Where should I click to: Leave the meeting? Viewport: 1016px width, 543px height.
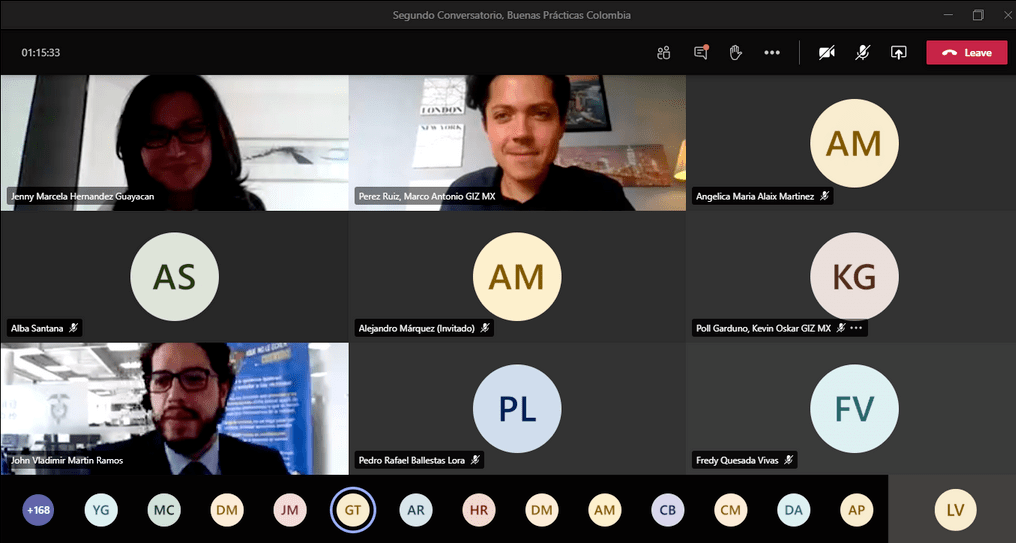pos(966,53)
